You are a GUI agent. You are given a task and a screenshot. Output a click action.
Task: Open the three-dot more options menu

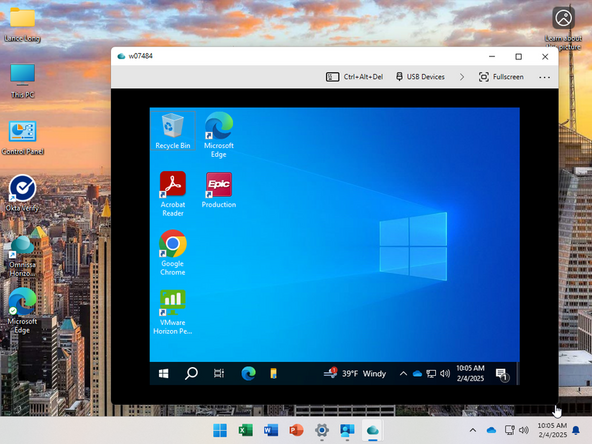pos(544,77)
